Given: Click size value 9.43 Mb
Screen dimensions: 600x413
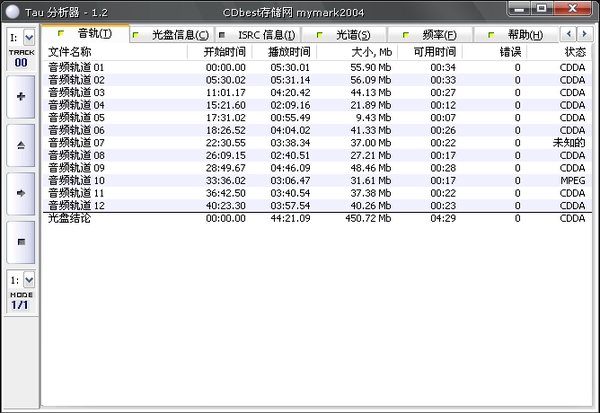Looking at the screenshot, I should [373, 118].
